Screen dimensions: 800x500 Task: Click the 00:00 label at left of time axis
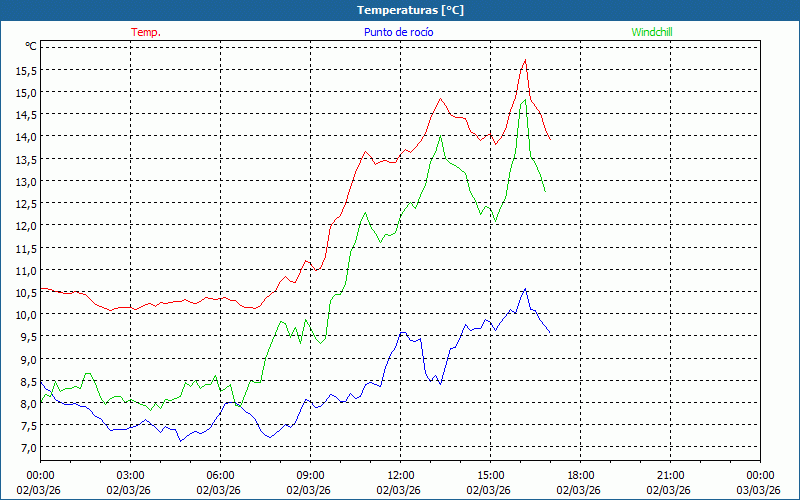click(x=40, y=475)
